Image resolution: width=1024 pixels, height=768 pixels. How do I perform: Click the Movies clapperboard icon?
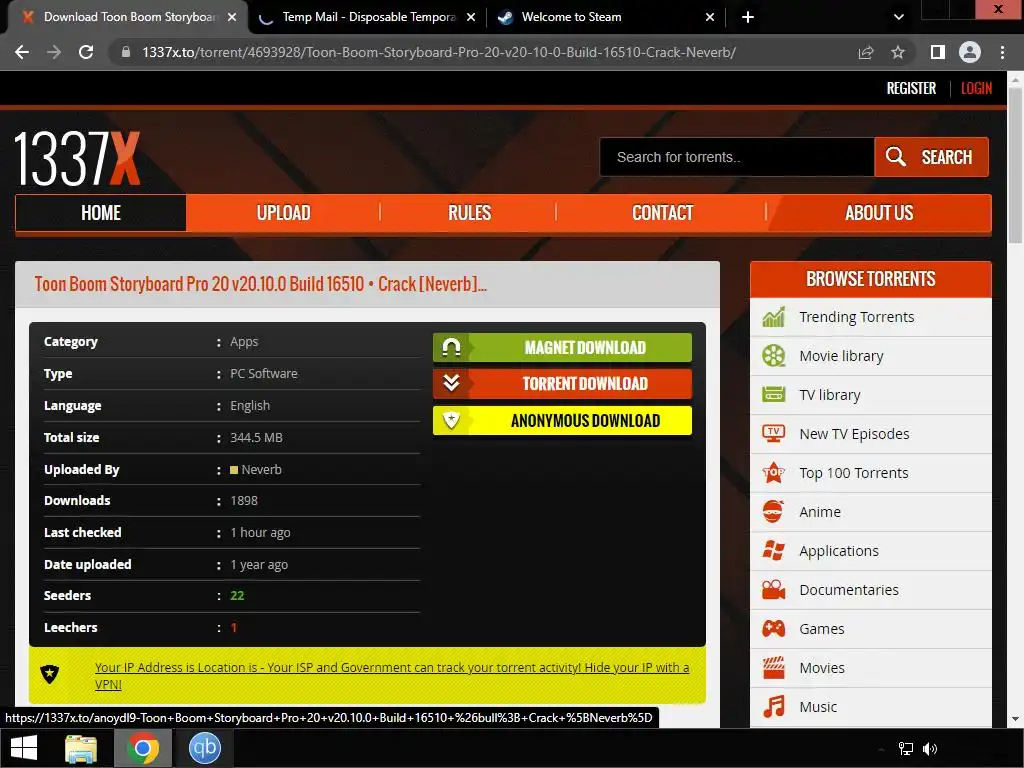[x=774, y=667]
